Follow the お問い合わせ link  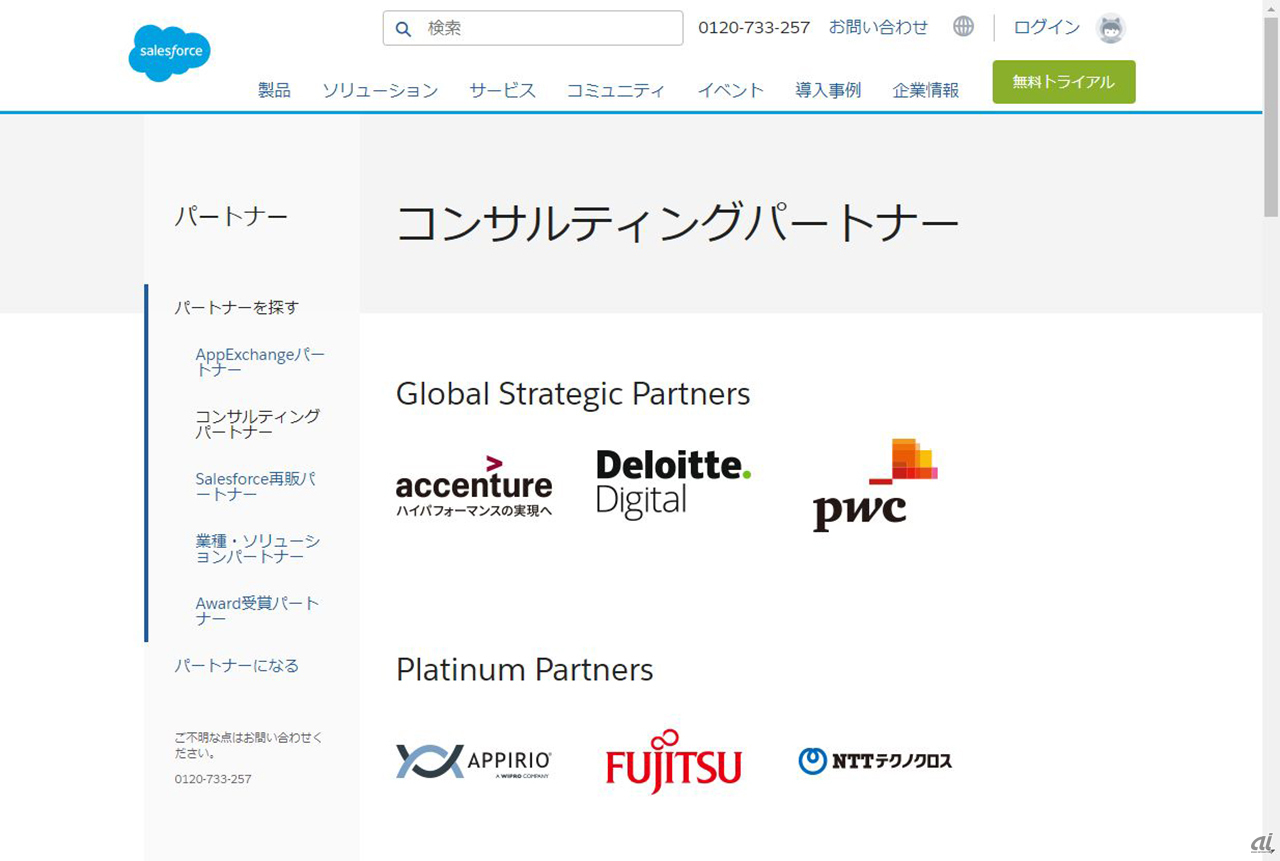click(x=878, y=27)
